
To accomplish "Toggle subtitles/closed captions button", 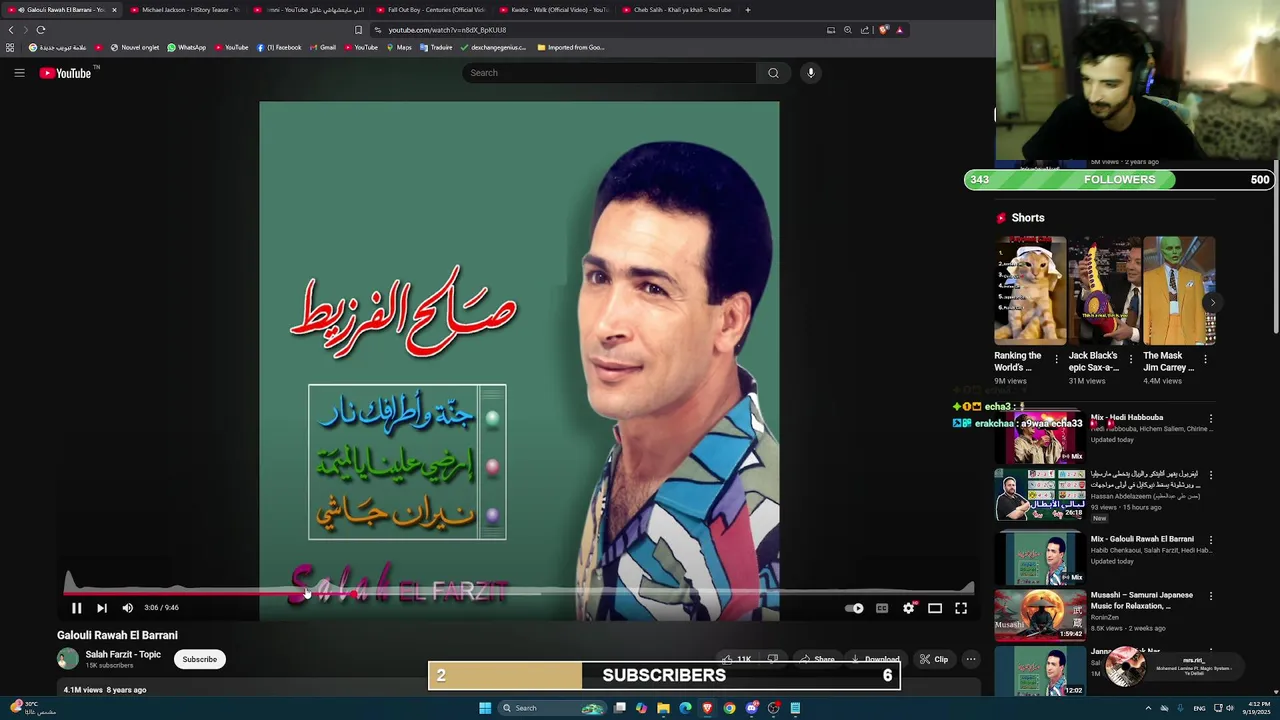I will tap(882, 608).
